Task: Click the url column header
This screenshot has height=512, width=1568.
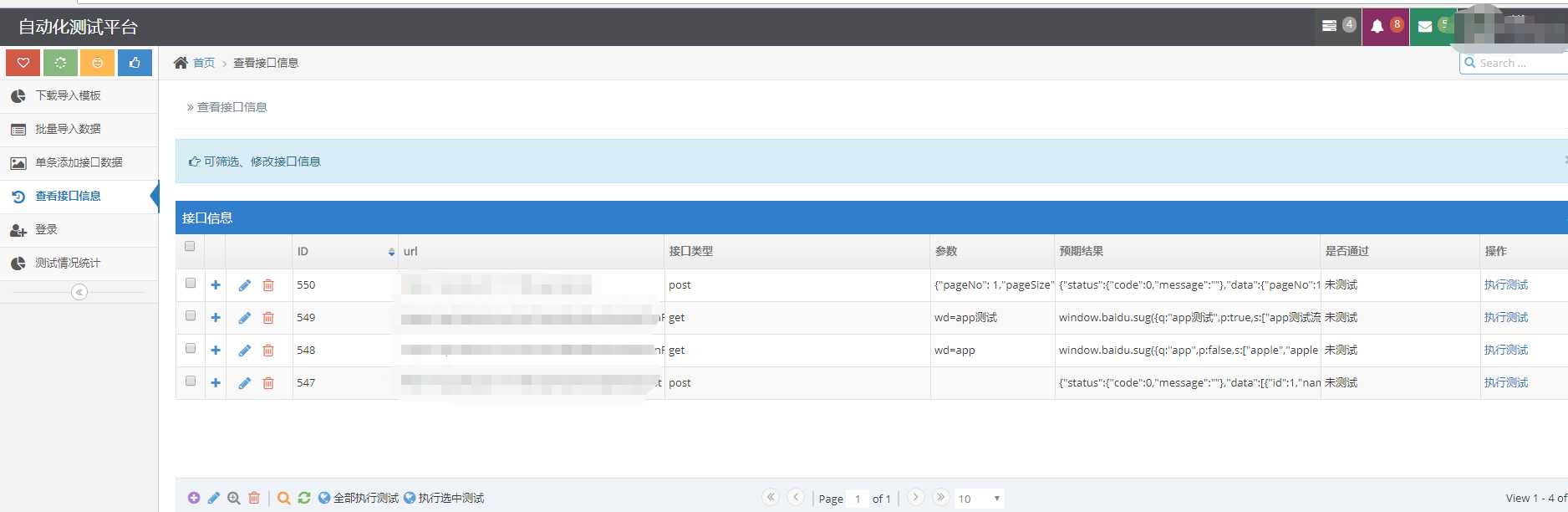Action: pos(532,251)
